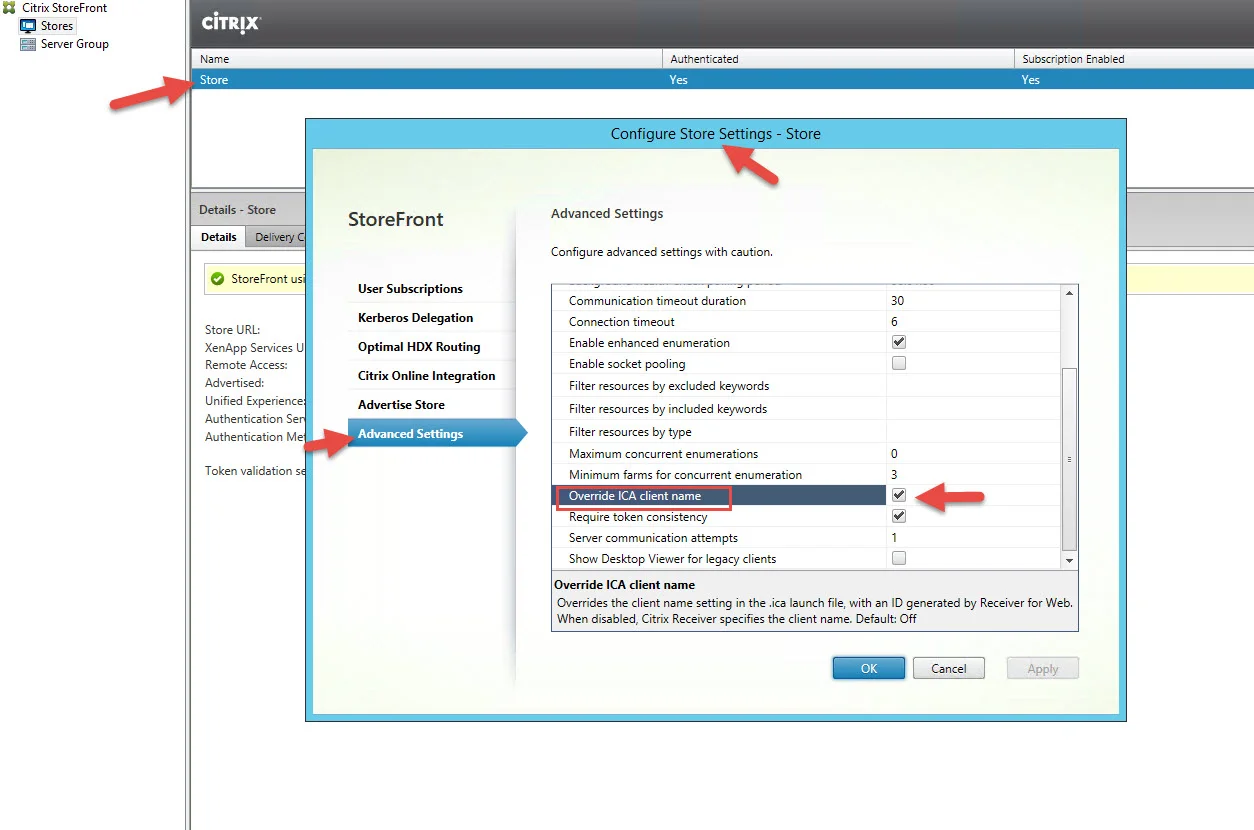Click scrollbar up arrow in settings list
The height and width of the screenshot is (830, 1254).
(x=1069, y=293)
